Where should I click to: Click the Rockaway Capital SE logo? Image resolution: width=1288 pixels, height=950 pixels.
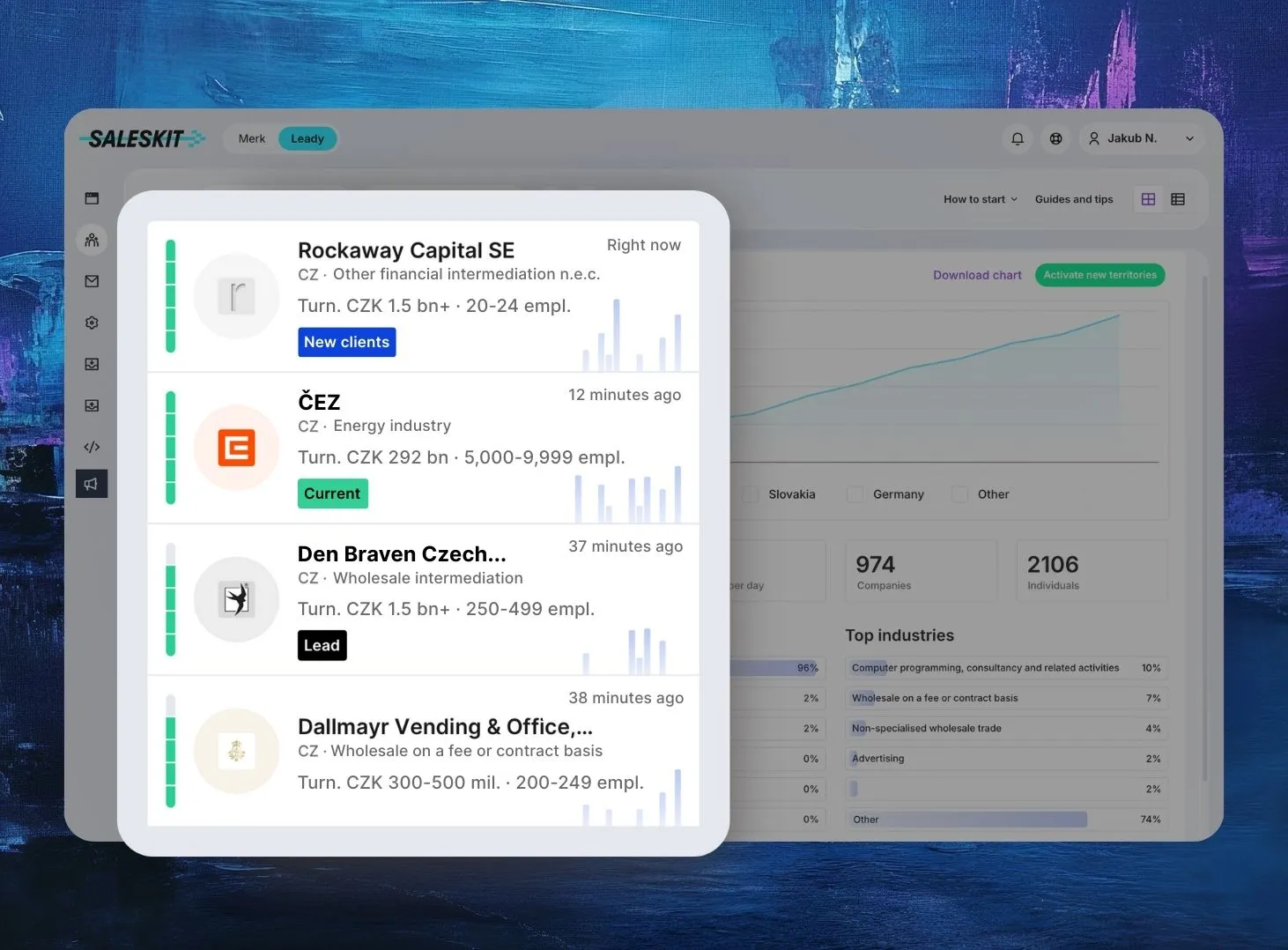click(236, 296)
